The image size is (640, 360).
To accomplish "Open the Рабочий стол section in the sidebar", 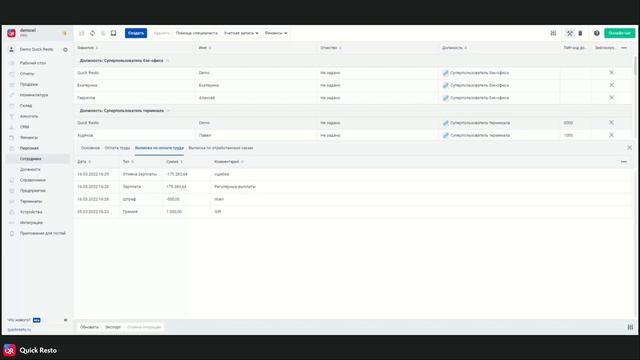I will pos(33,63).
